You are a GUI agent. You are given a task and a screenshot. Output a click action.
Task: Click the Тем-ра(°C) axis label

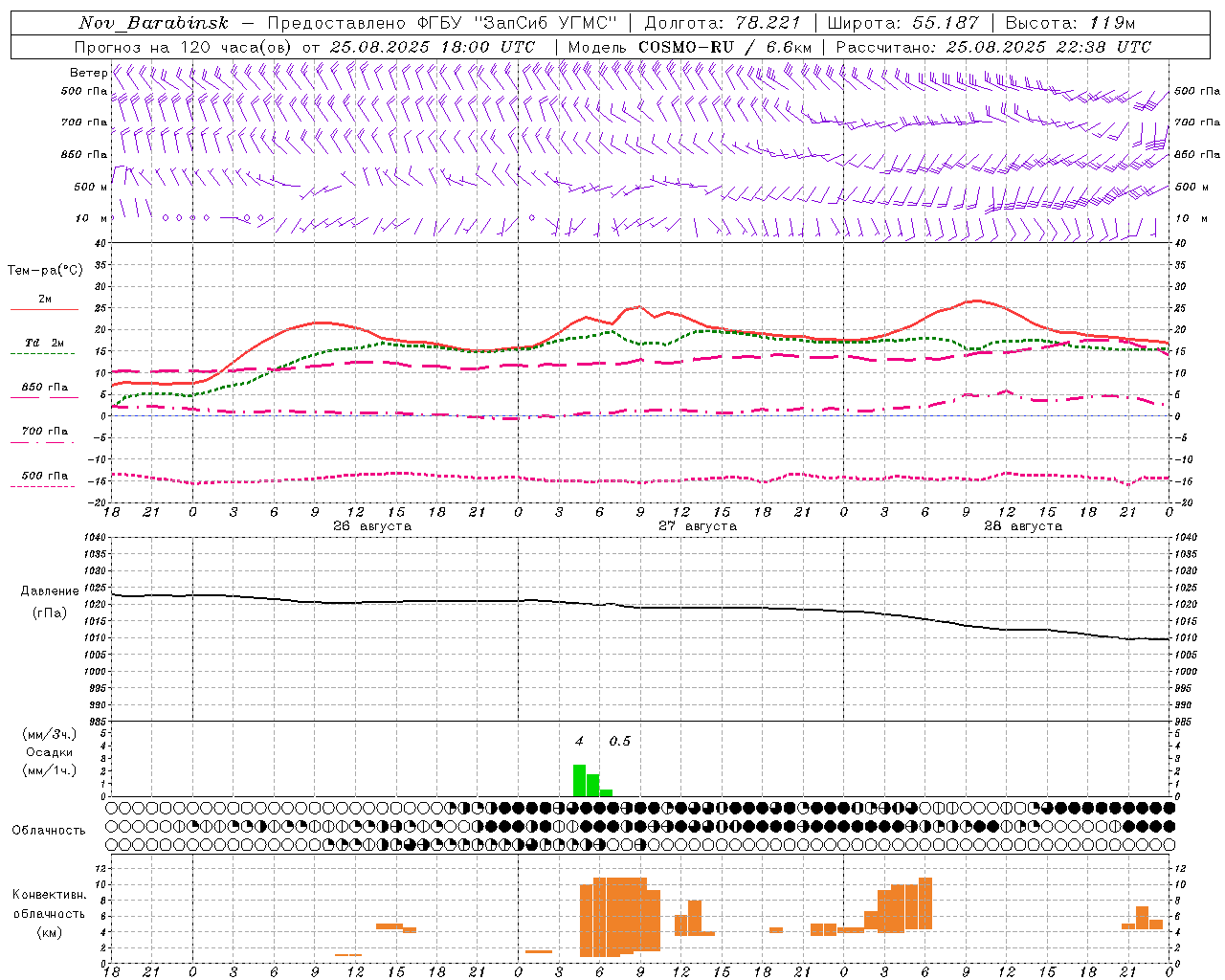click(45, 271)
